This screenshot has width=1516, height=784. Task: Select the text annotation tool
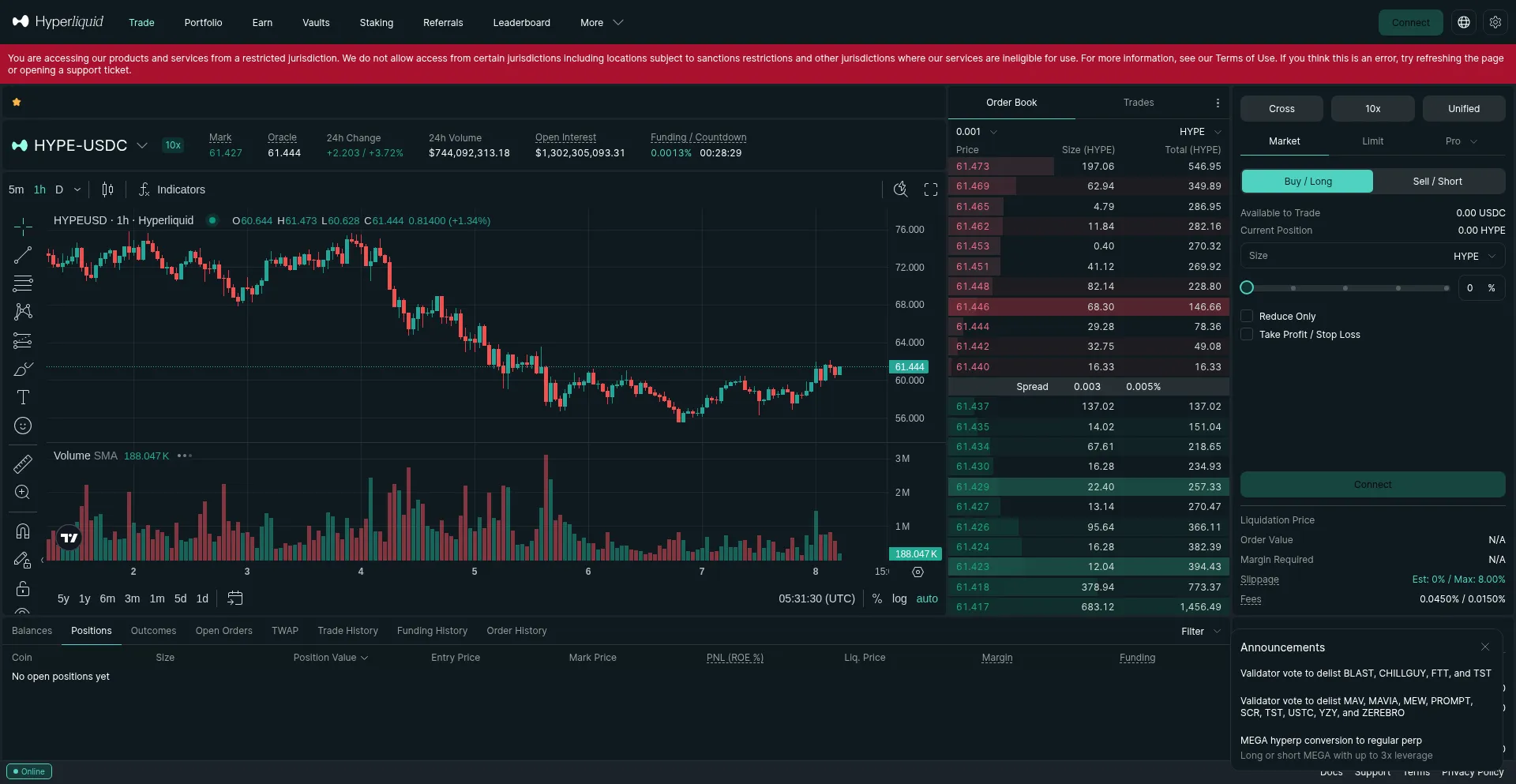(23, 397)
